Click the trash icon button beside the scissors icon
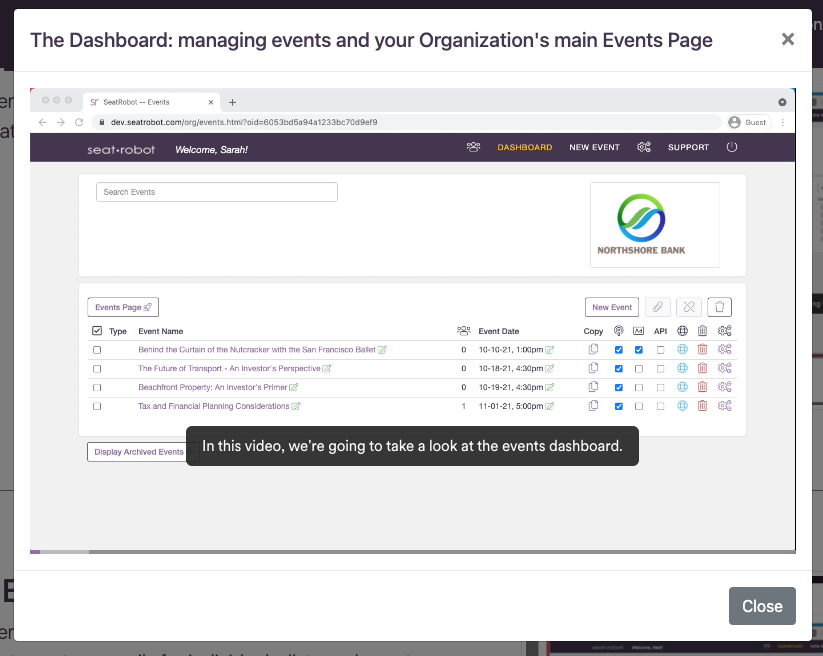Viewport: 823px width, 656px height. (x=717, y=307)
